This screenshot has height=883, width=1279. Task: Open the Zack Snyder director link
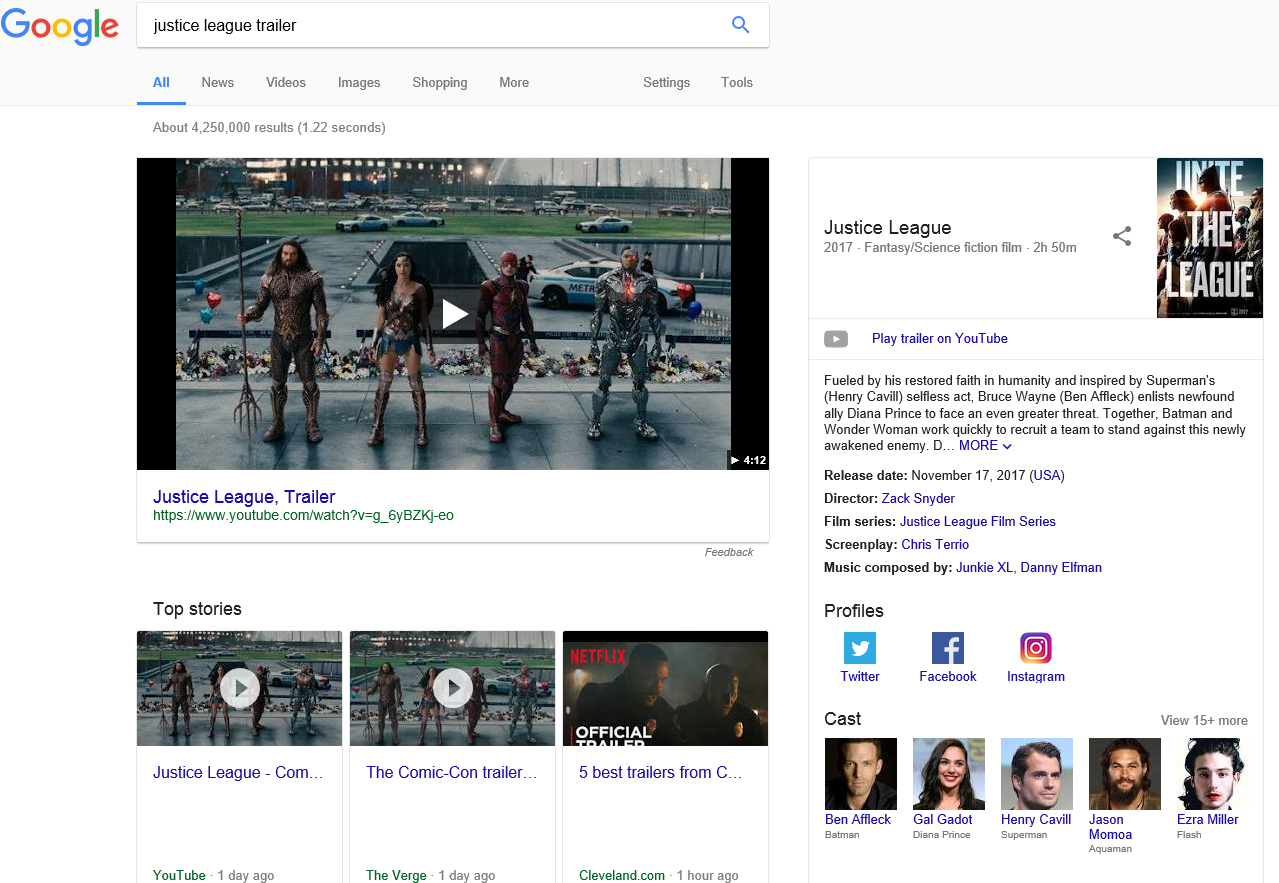pos(918,498)
